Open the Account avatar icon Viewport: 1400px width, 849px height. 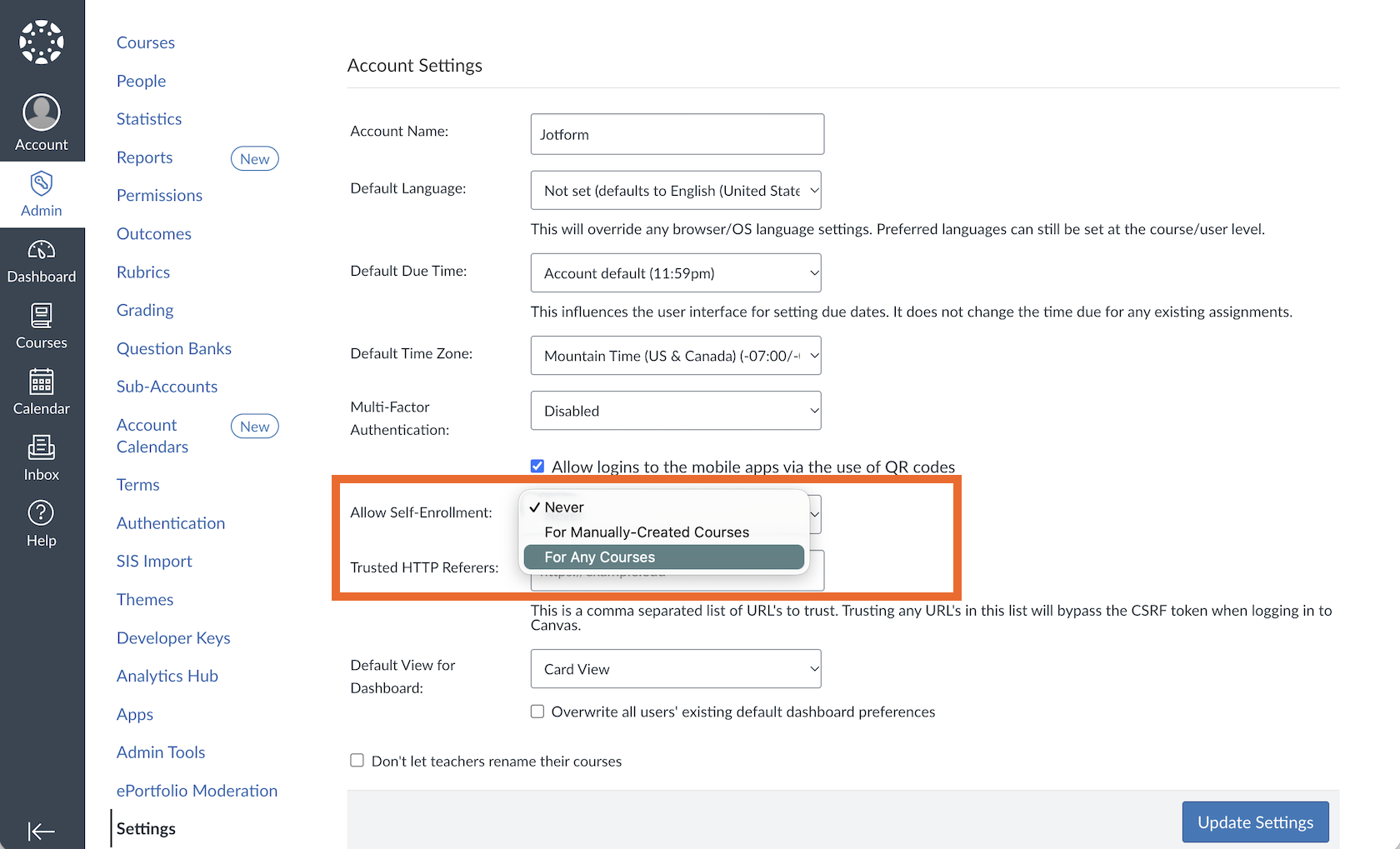[42, 112]
